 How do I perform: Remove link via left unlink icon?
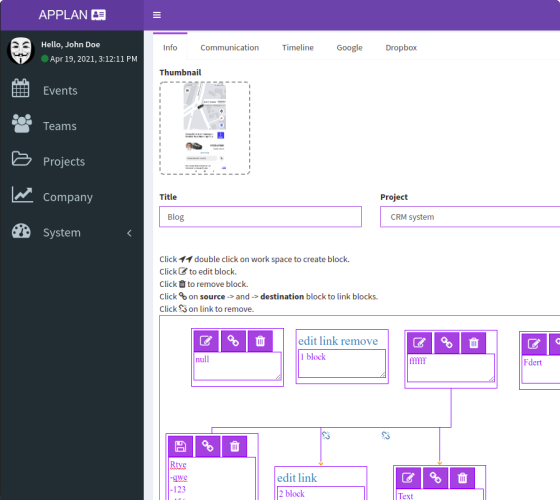[326, 435]
